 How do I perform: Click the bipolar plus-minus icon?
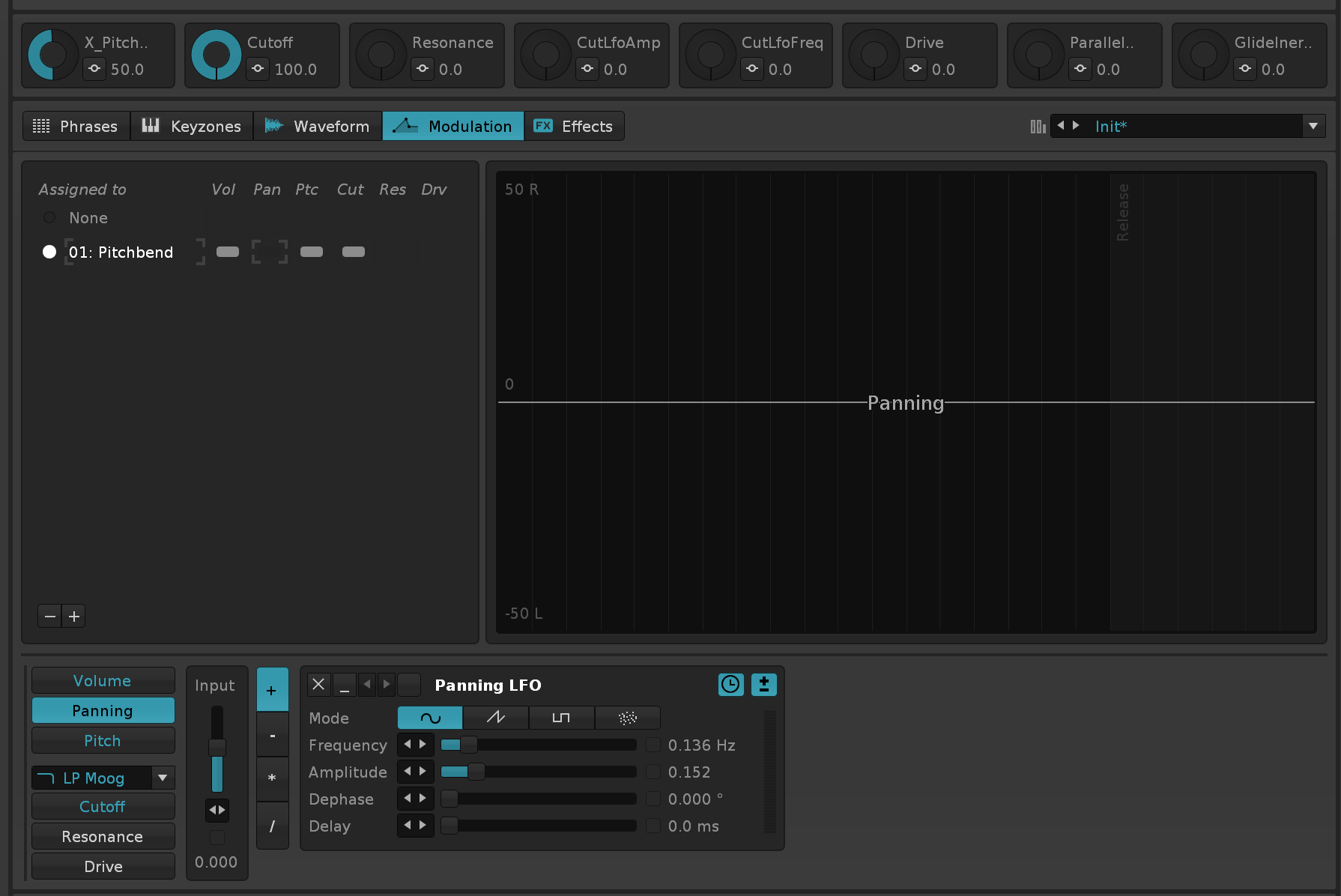point(763,684)
